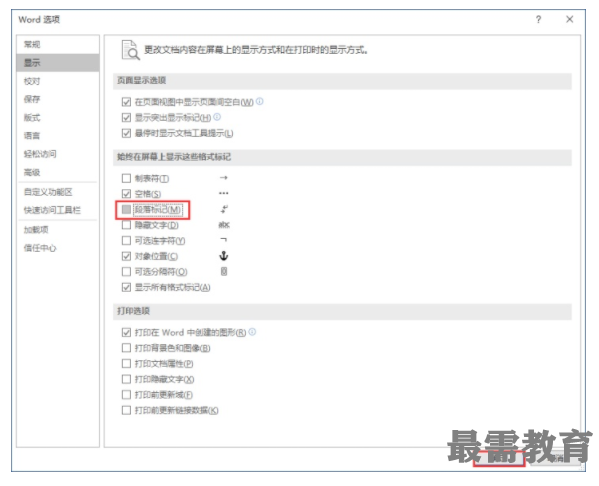Screen dimensions: 599x486
Task: Toggle 在页面视图中显示页面间空白 checkbox
Action: tap(126, 102)
